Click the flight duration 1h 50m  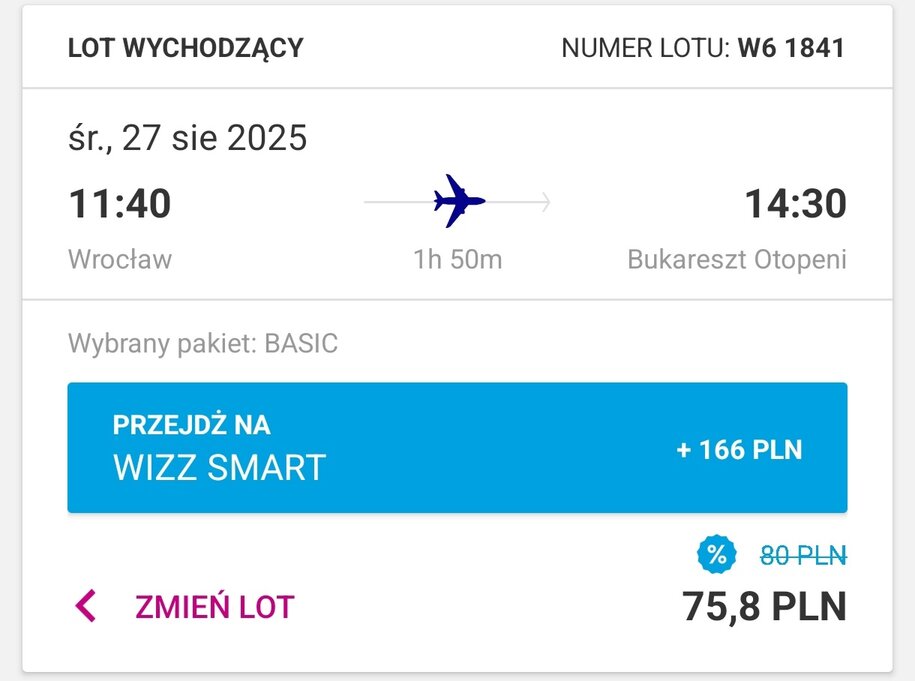click(x=458, y=259)
